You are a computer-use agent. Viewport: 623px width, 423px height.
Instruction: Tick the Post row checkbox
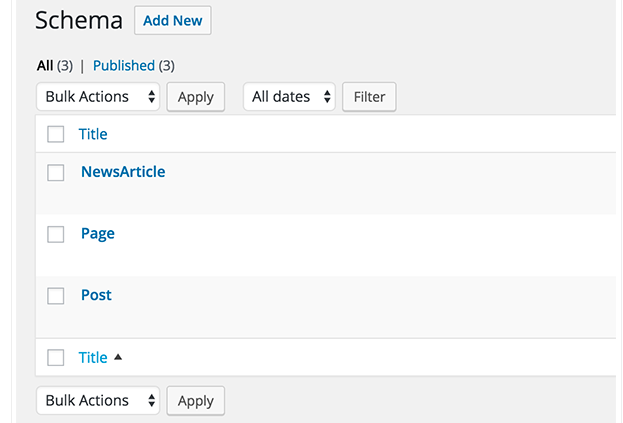pyautogui.click(x=56, y=296)
